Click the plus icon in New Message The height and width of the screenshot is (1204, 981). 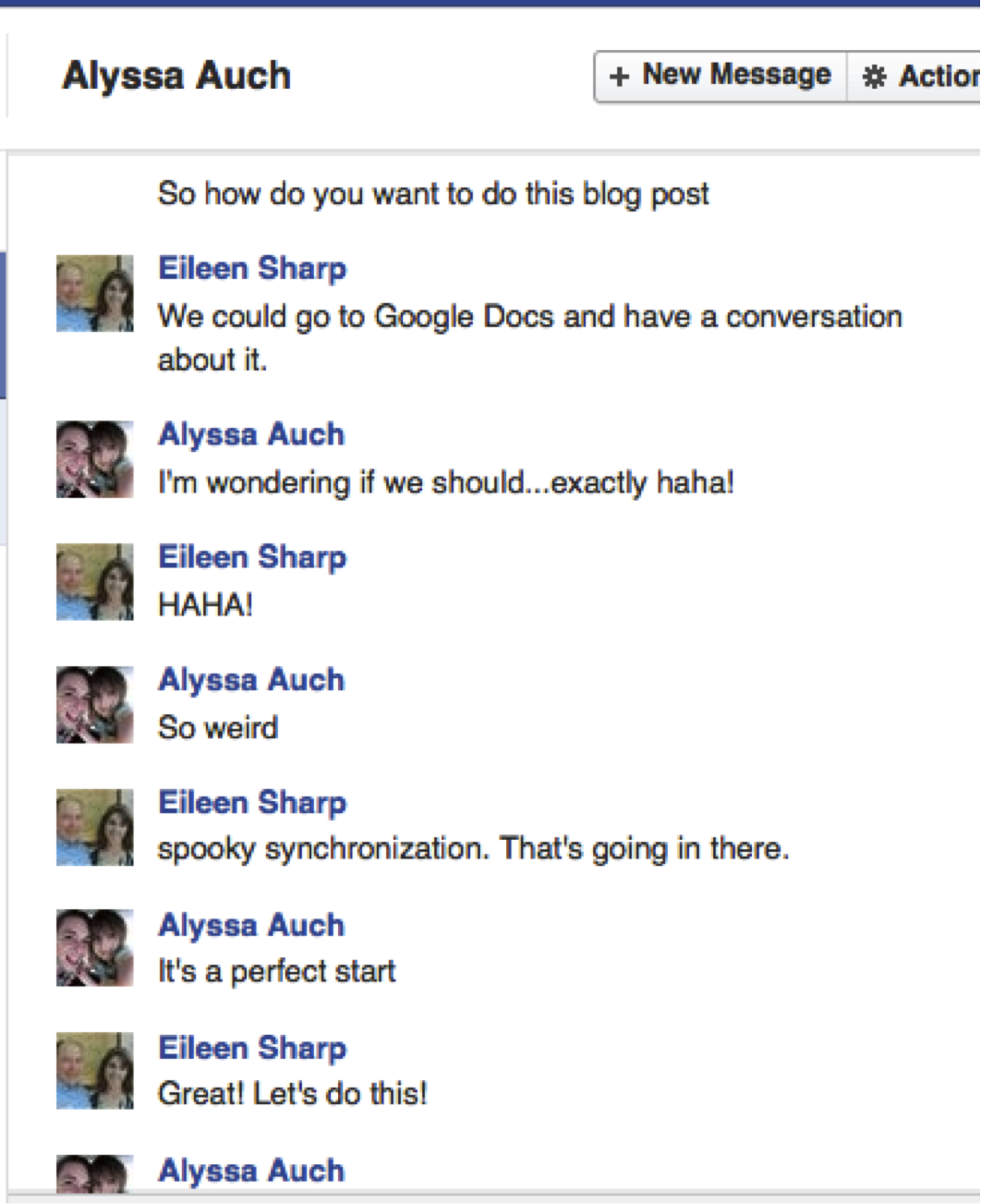pyautogui.click(x=620, y=77)
